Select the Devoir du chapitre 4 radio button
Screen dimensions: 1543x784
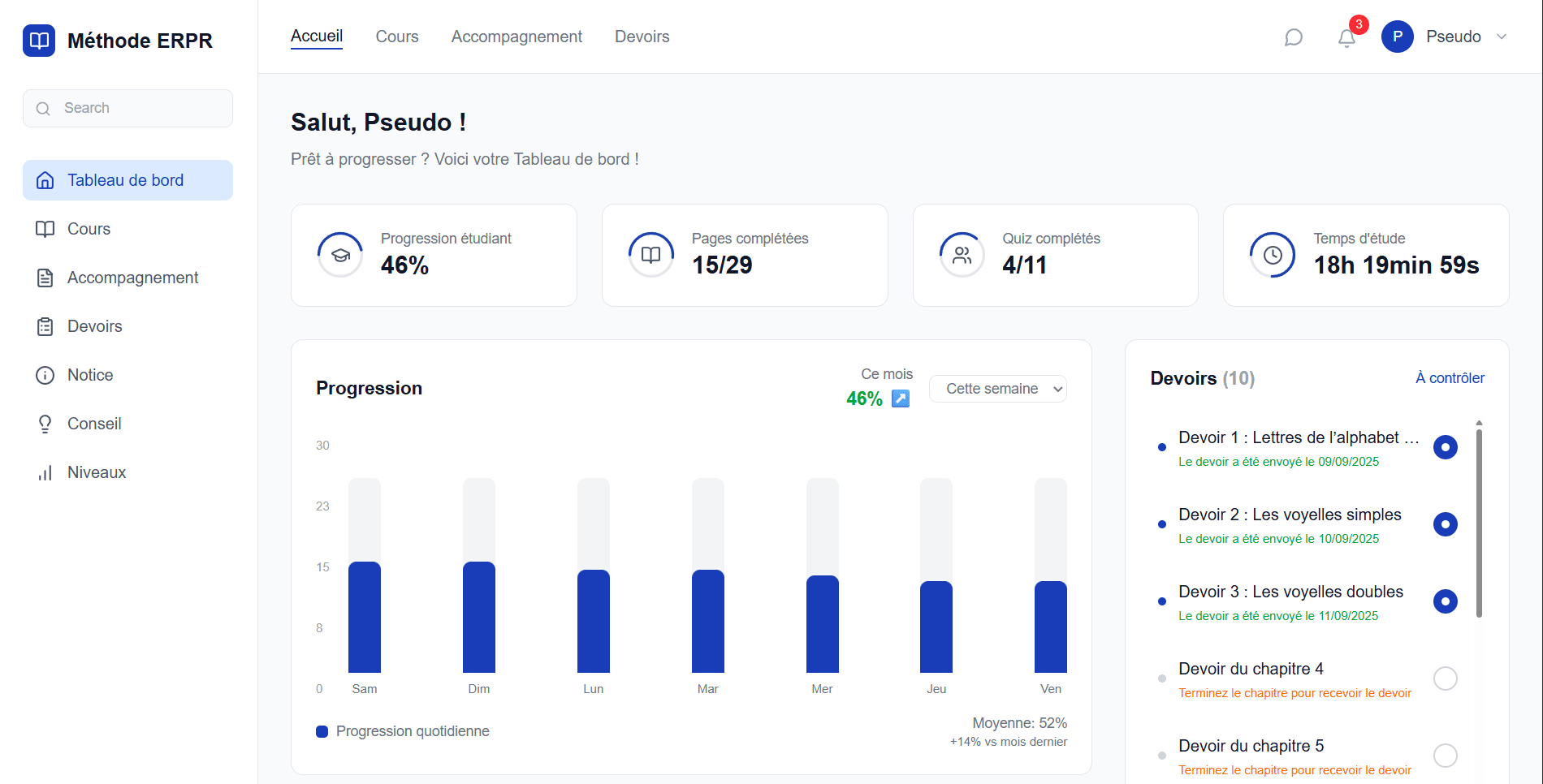coord(1445,678)
